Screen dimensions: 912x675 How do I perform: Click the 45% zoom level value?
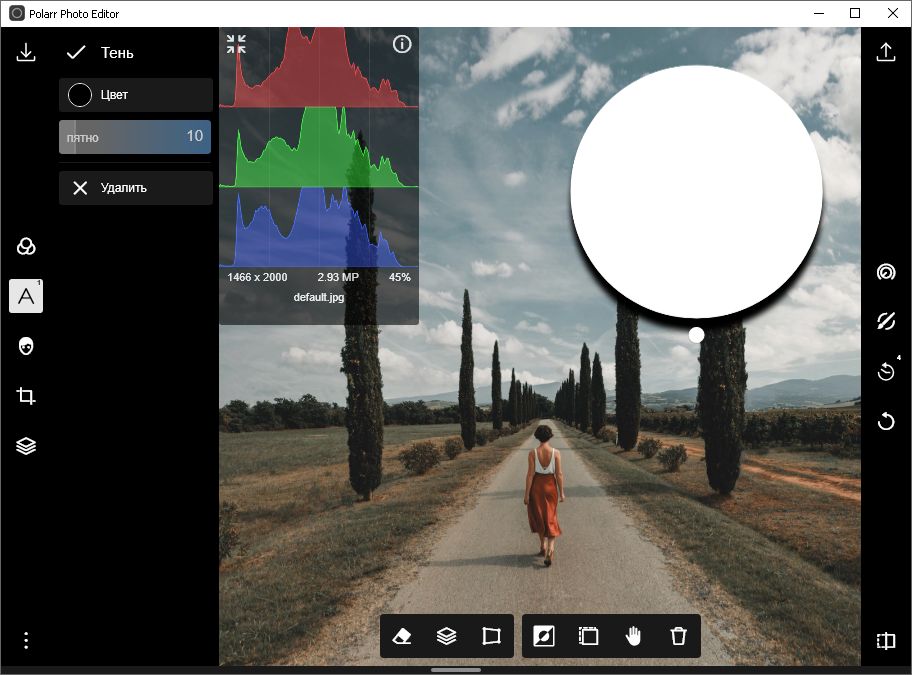(400, 277)
